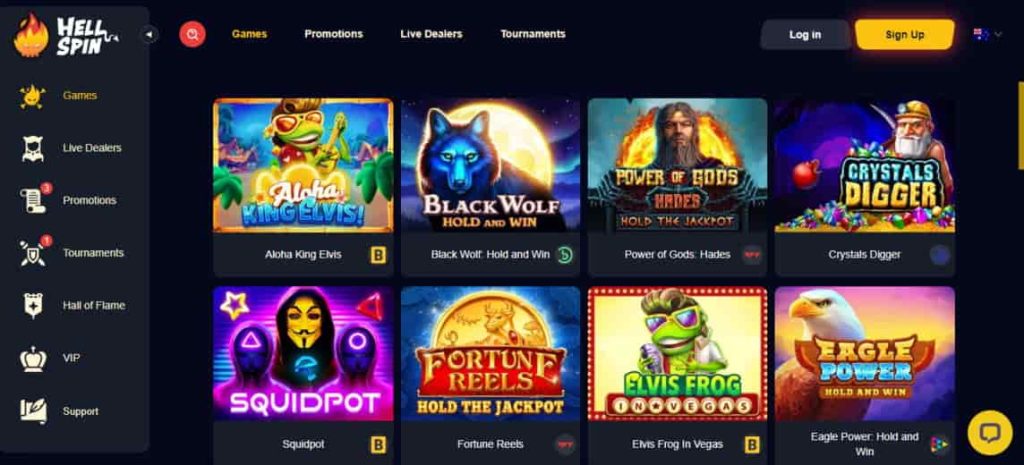Expand the language flag dropdown
This screenshot has width=1024, height=465.
pyautogui.click(x=987, y=35)
